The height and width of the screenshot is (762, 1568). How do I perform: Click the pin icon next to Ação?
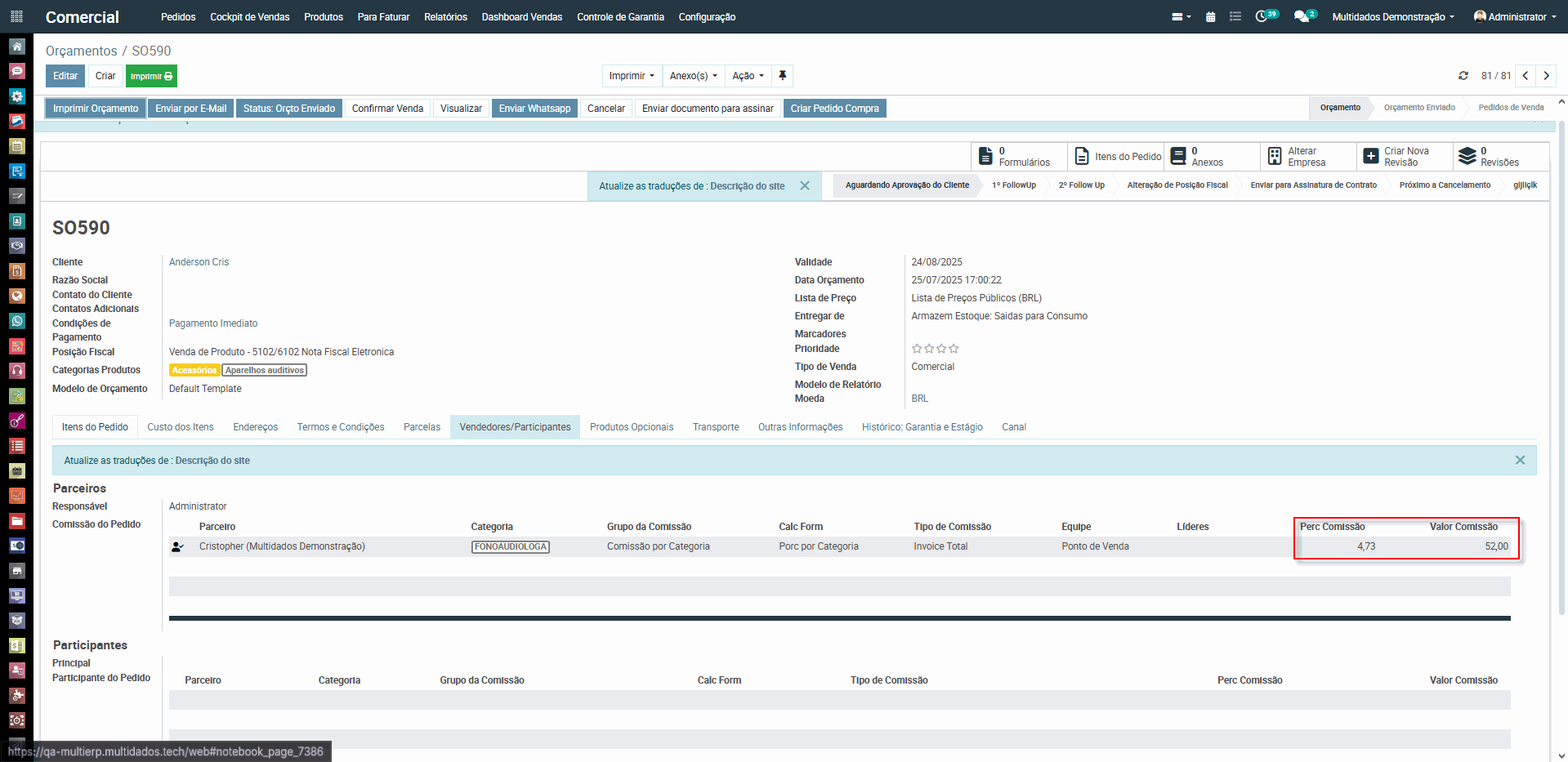782,76
